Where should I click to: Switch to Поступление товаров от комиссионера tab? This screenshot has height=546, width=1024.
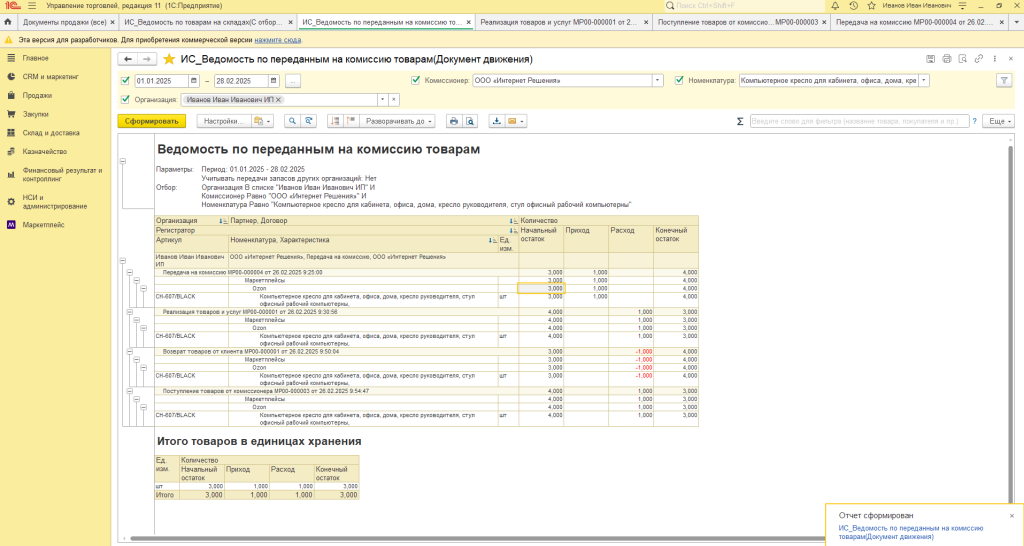coord(738,22)
